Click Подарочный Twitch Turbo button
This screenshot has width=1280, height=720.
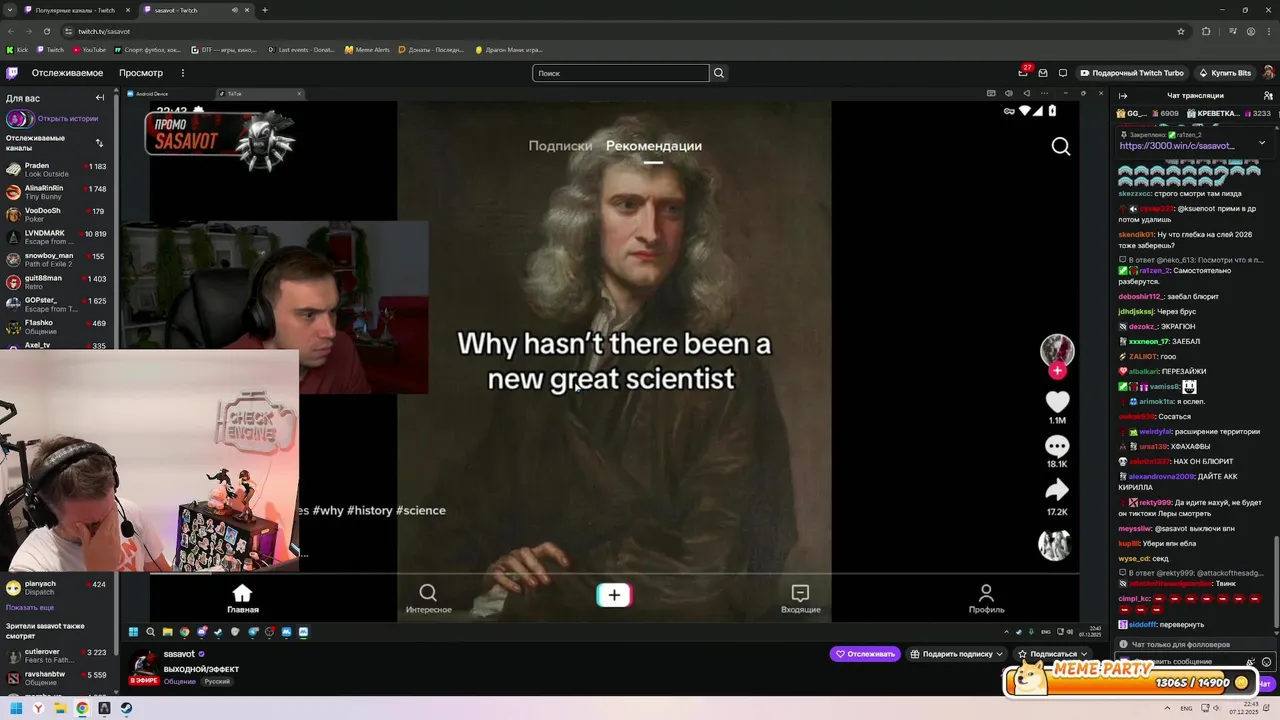click(x=1131, y=73)
